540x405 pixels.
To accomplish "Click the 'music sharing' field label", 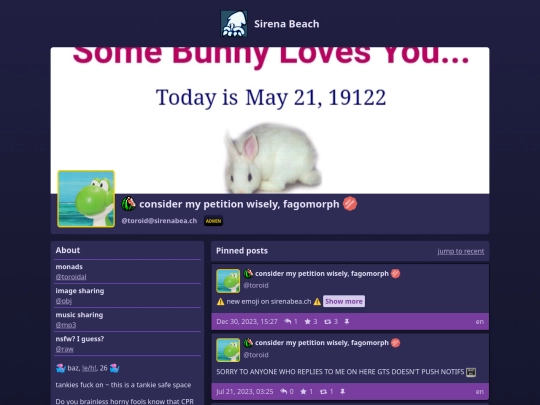I will (x=79, y=315).
